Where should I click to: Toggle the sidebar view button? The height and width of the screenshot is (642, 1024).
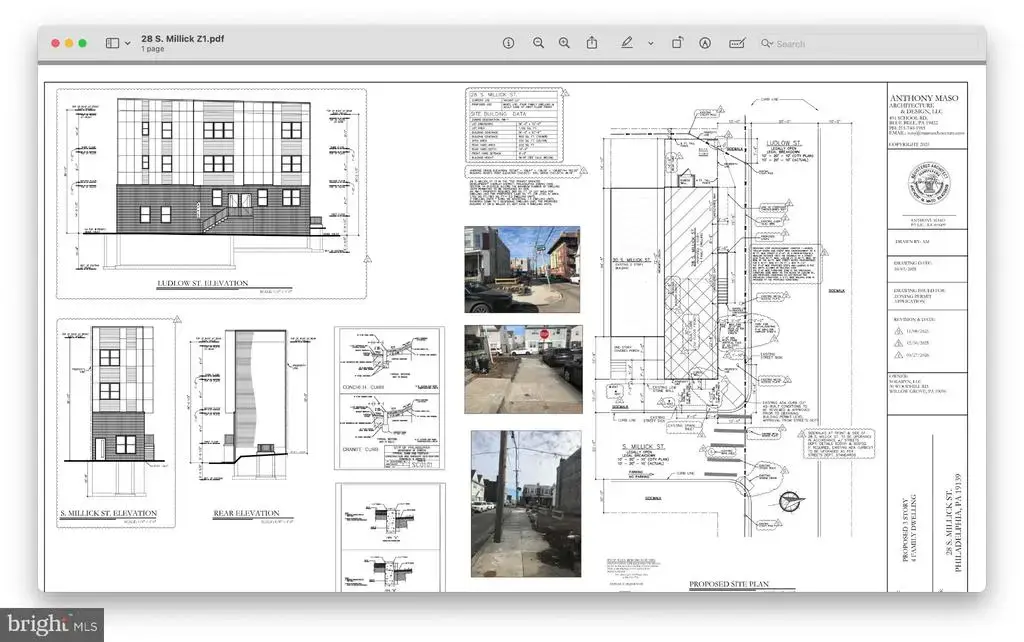pos(112,43)
